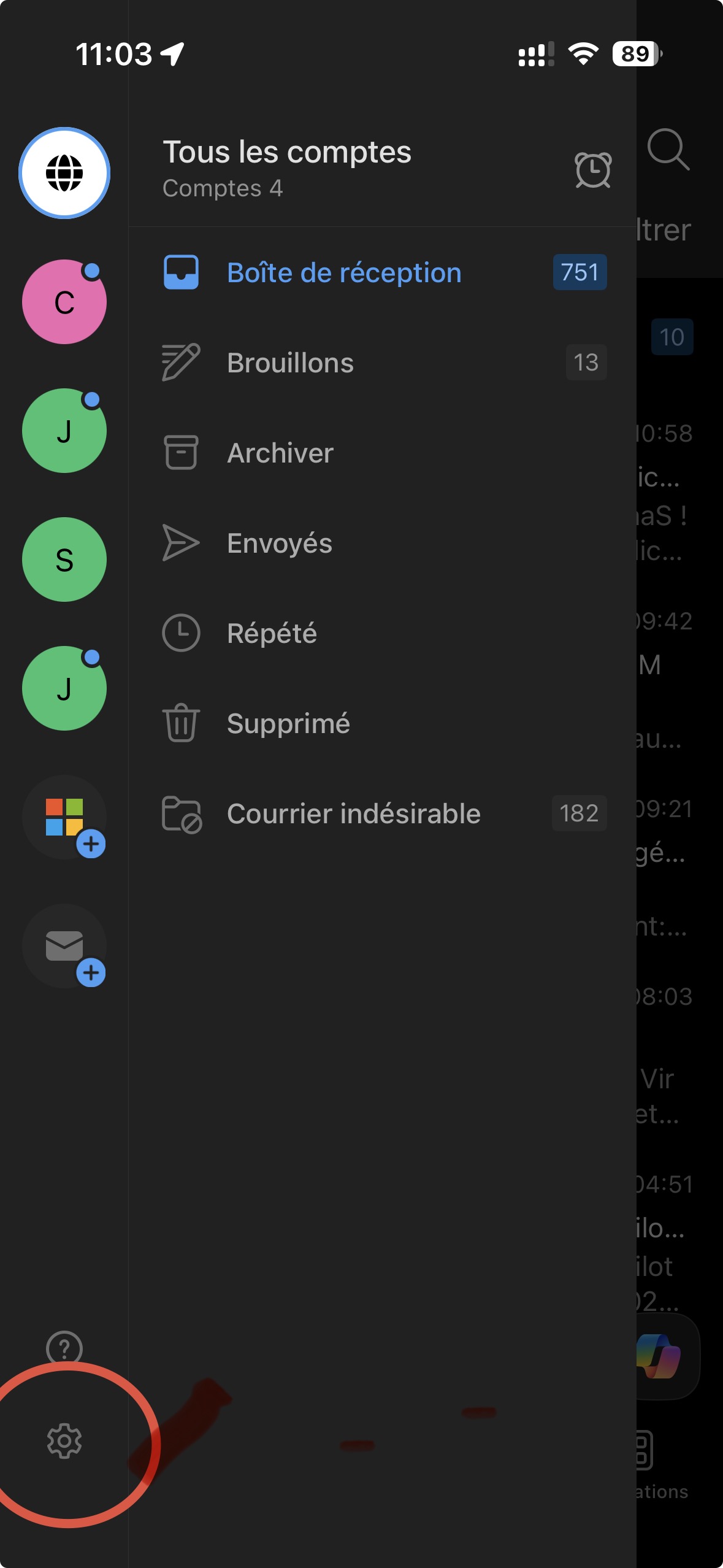Select the first green J account

[64, 431]
